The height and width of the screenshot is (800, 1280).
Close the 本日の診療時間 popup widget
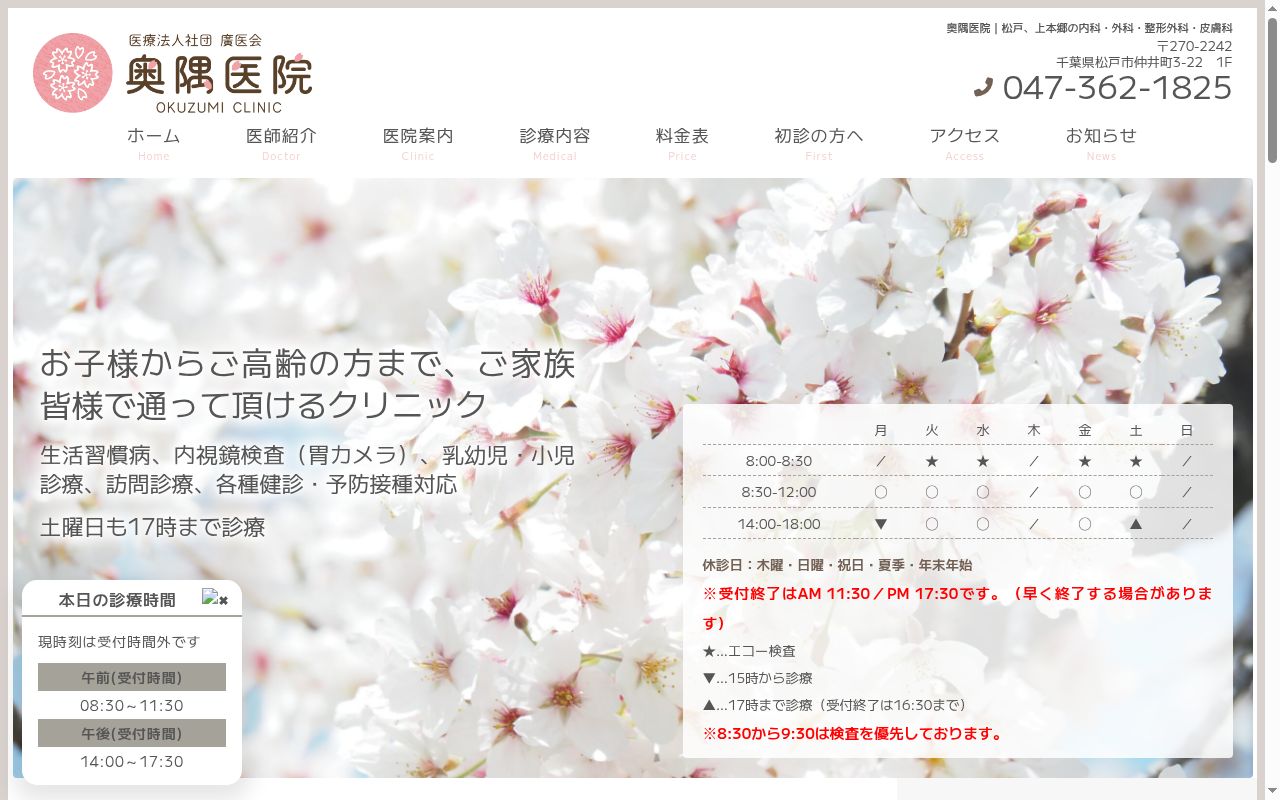(215, 598)
